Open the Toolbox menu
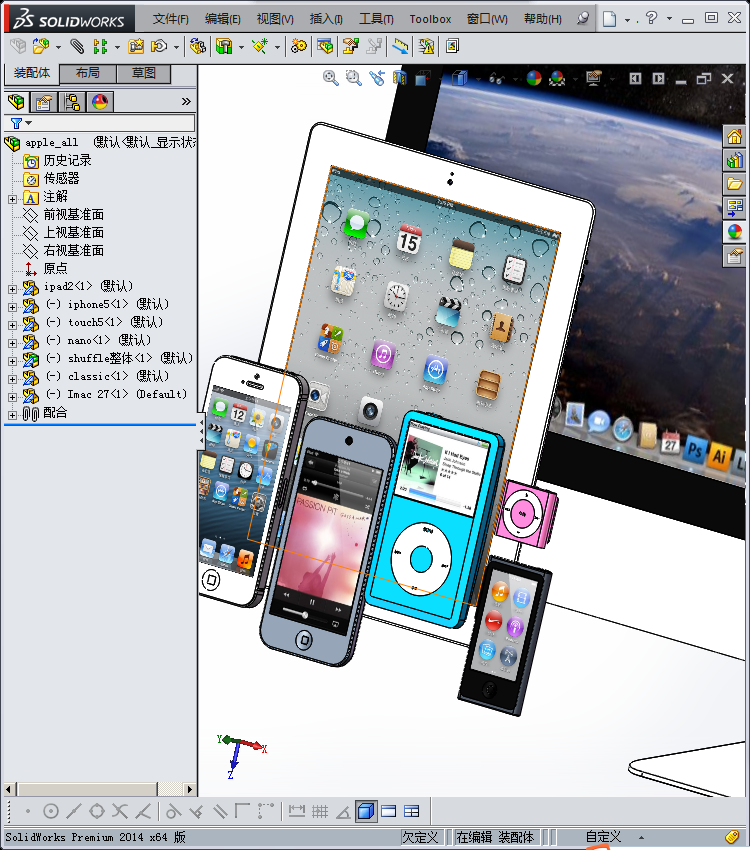 click(x=430, y=19)
